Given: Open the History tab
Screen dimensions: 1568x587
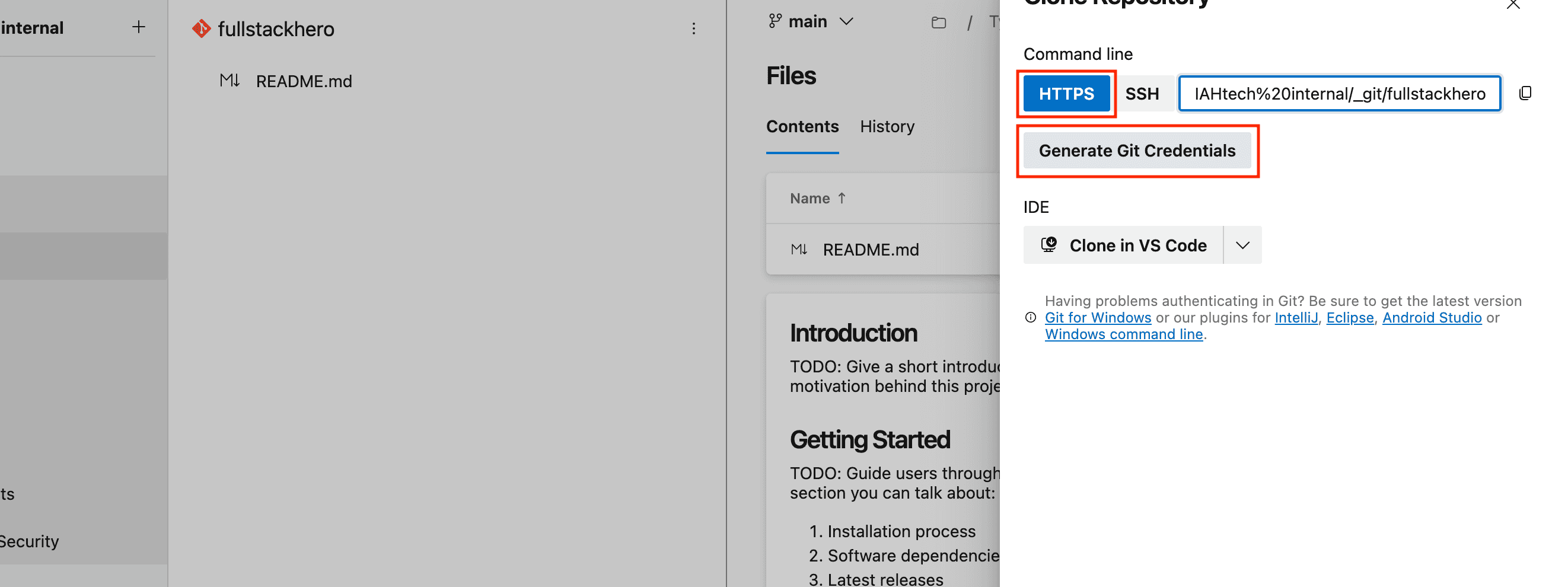Looking at the screenshot, I should (x=887, y=126).
